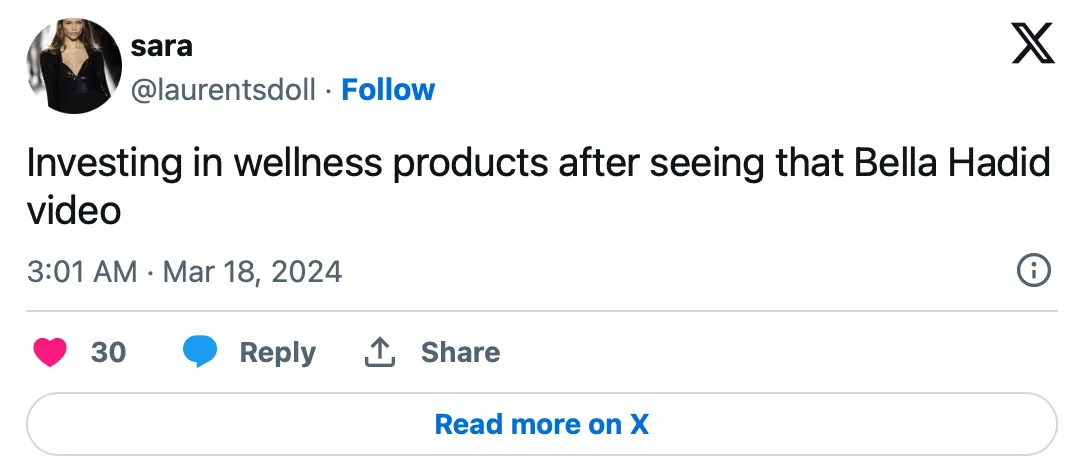Open the 3:01 AM timestamp link

82,271
